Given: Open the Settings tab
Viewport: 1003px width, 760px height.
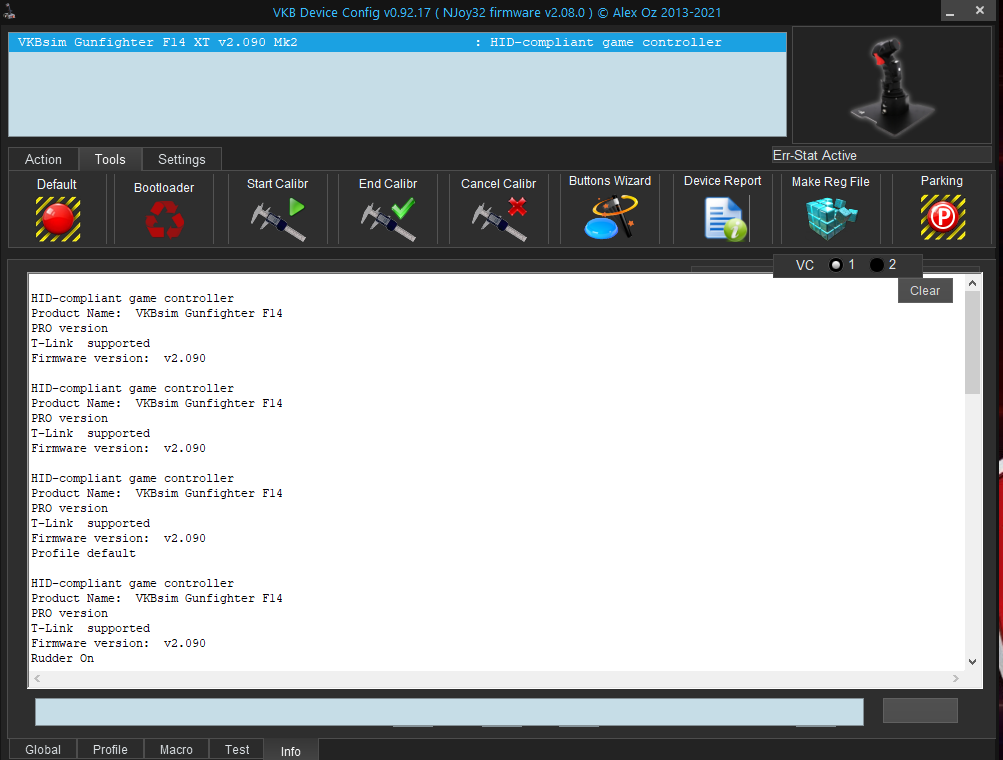Looking at the screenshot, I should [182, 159].
